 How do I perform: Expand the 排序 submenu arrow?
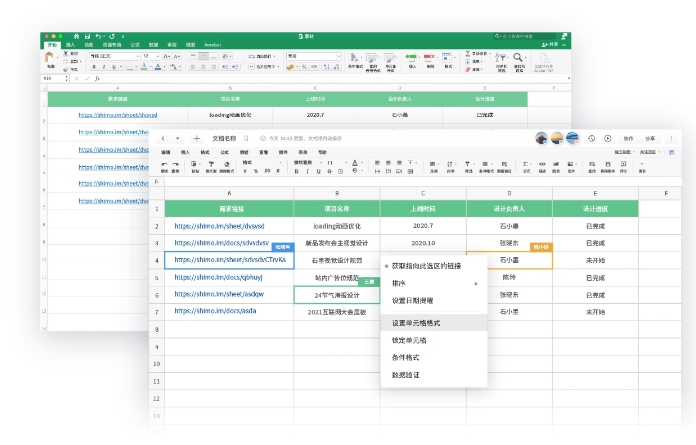[x=476, y=283]
